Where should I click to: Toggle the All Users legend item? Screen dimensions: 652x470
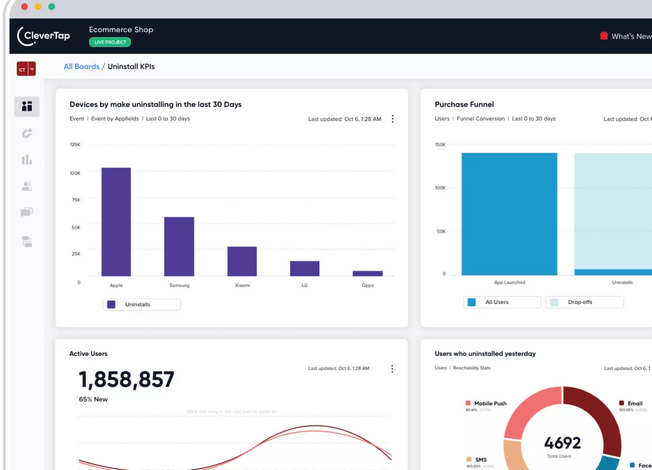(502, 302)
